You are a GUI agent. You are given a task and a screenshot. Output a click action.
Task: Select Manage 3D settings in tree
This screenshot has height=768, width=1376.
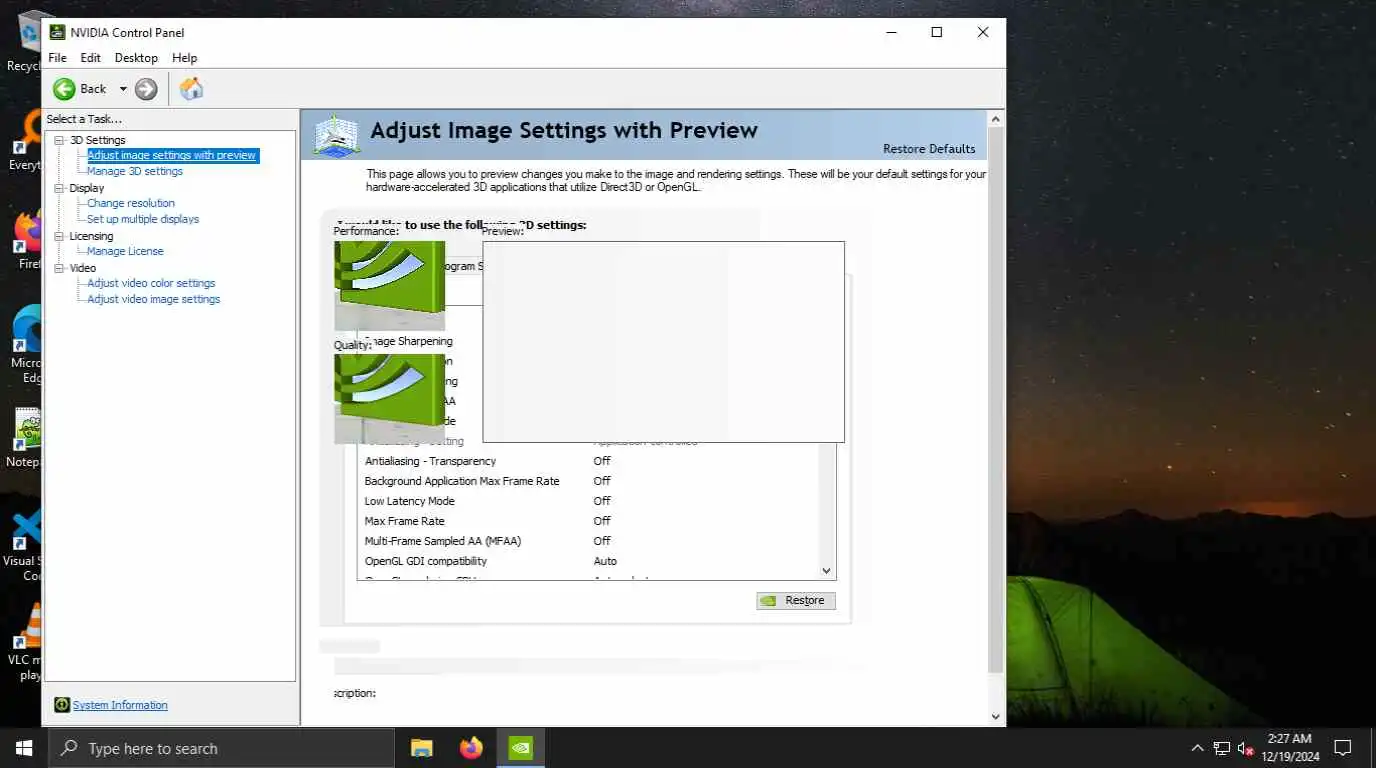(x=135, y=171)
